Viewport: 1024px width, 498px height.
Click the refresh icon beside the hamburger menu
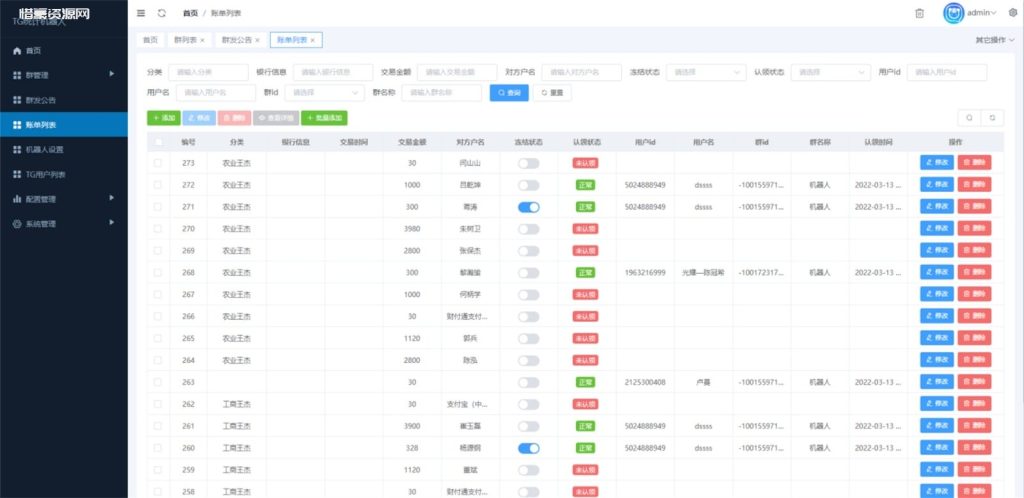tap(162, 13)
